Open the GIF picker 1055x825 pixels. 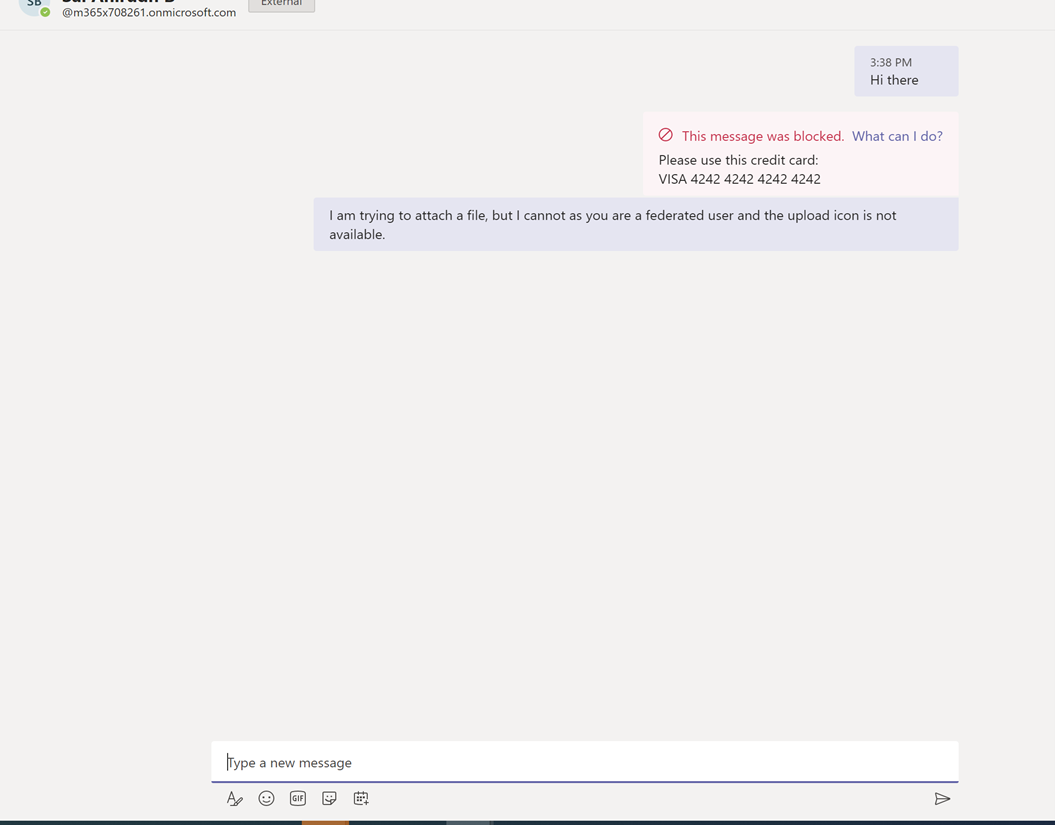pos(297,799)
